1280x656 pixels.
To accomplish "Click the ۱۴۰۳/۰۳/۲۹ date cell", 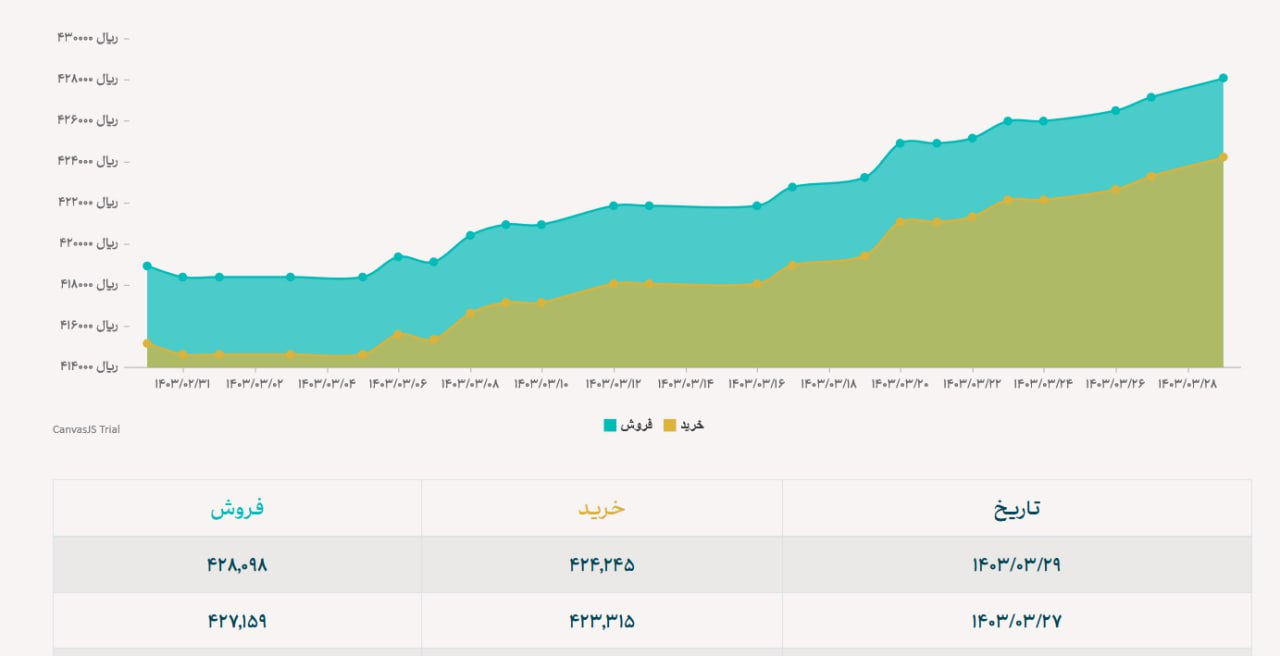I will (x=1016, y=565).
